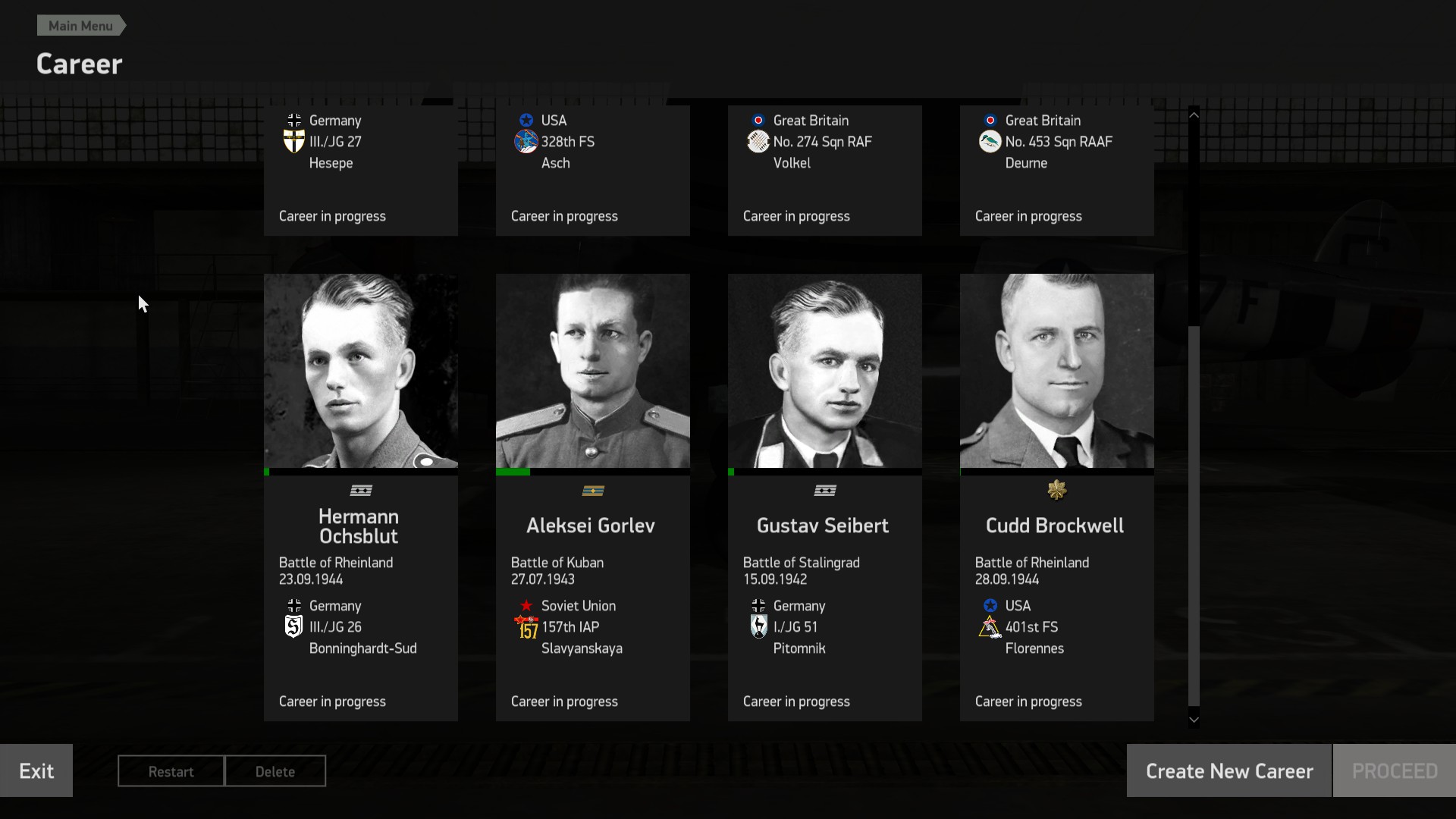Image resolution: width=1456 pixels, height=819 pixels.
Task: Click the 328th FS squadron emblem
Action: (526, 142)
